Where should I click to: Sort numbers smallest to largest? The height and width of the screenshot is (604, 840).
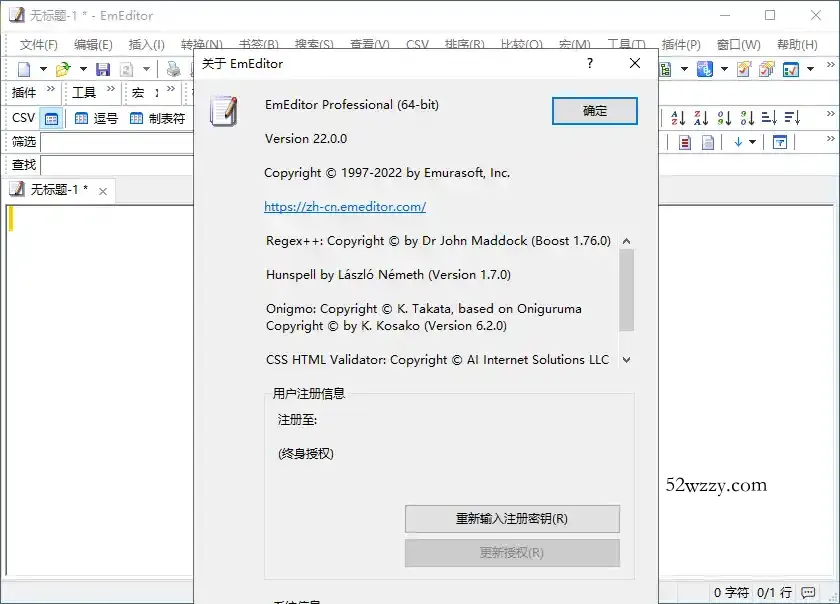coord(724,117)
